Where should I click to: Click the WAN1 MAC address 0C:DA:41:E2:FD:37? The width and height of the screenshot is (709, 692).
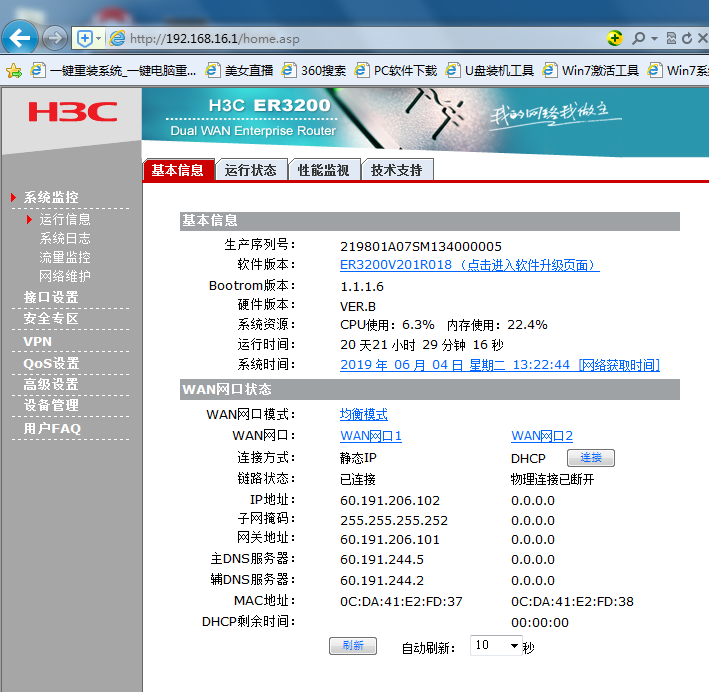401,602
